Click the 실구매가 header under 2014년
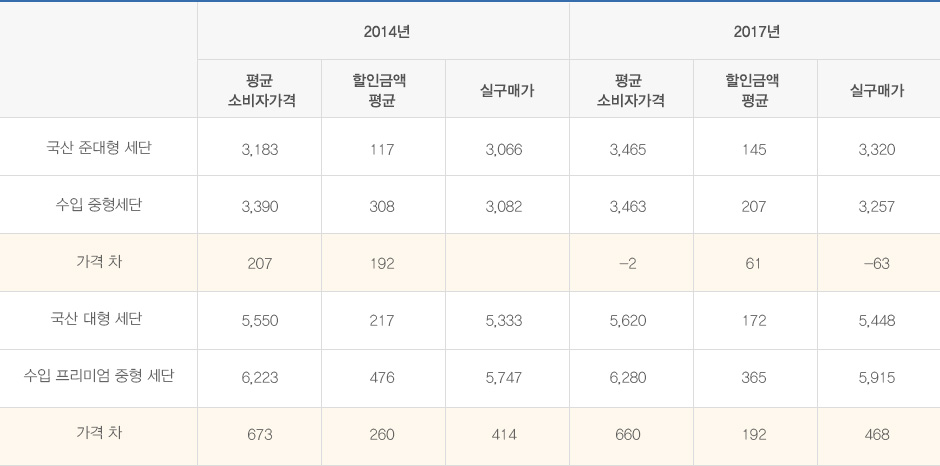Image resolution: width=940 pixels, height=466 pixels. [507, 90]
